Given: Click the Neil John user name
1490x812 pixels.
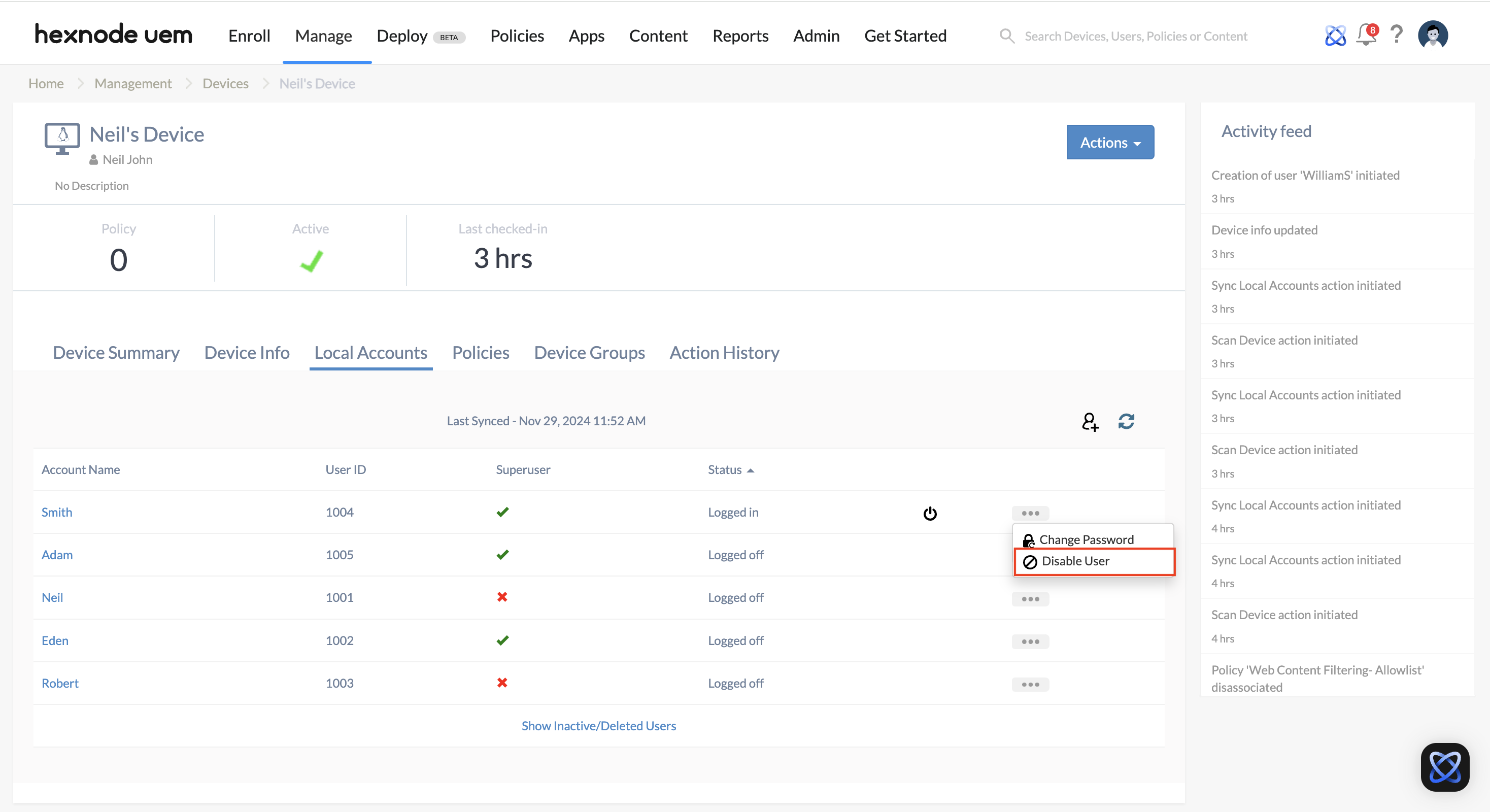Looking at the screenshot, I should point(127,160).
